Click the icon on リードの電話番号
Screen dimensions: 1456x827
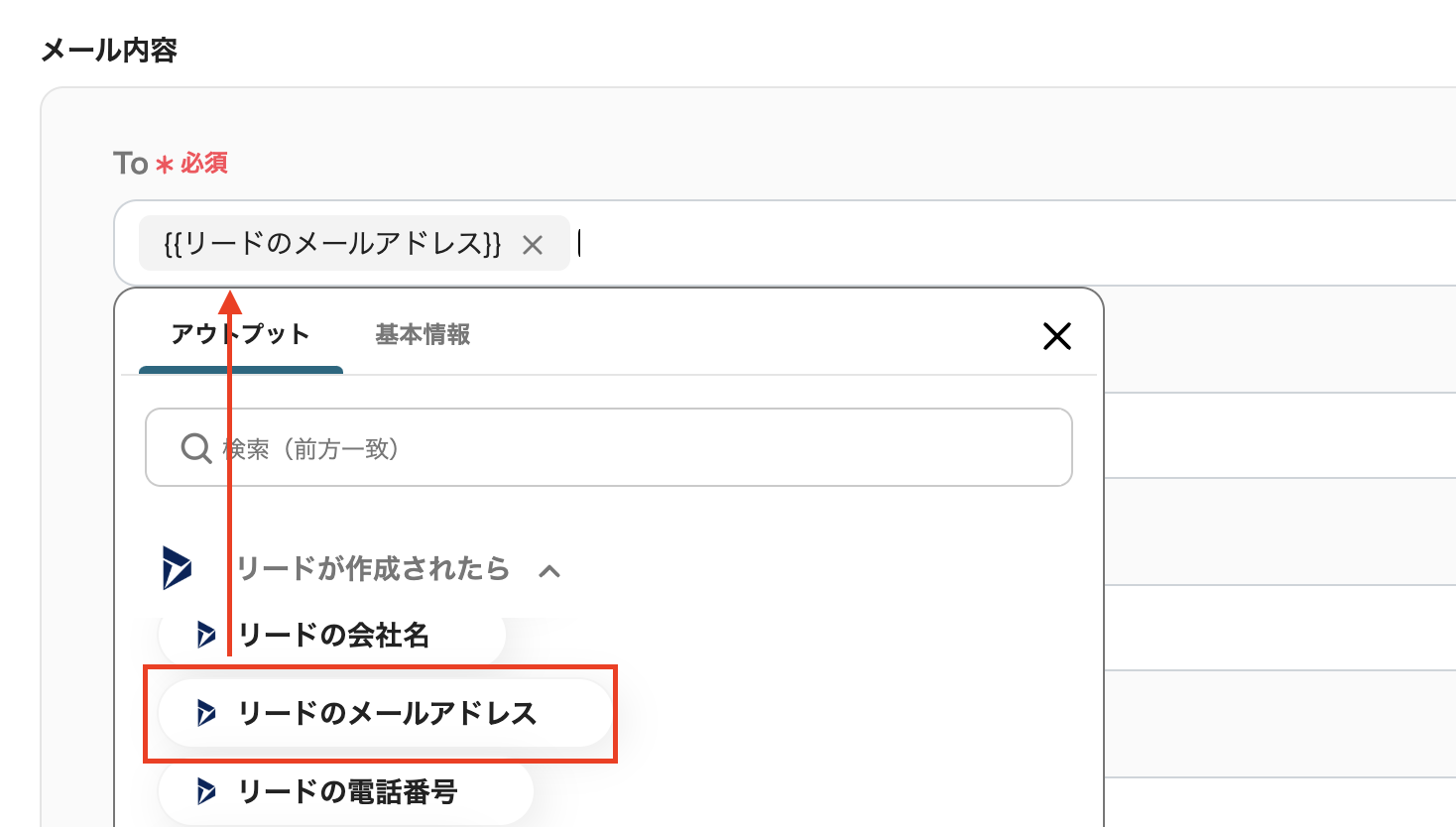[206, 791]
